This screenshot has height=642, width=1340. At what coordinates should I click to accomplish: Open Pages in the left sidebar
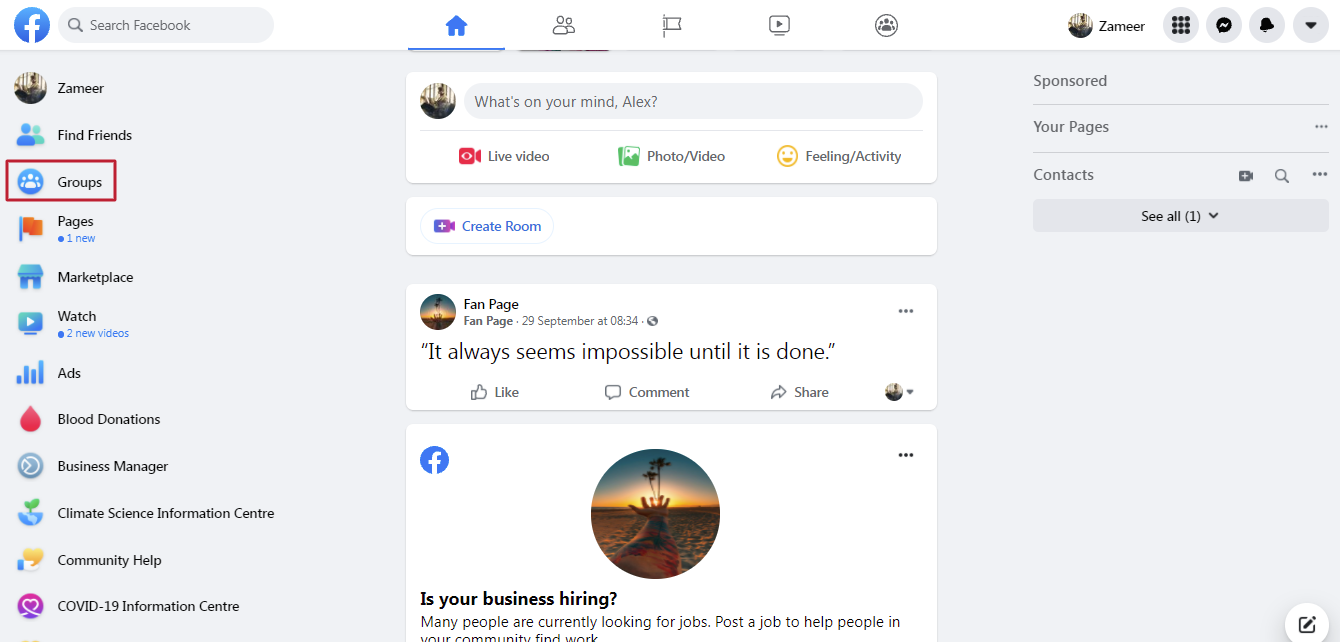pos(57,229)
